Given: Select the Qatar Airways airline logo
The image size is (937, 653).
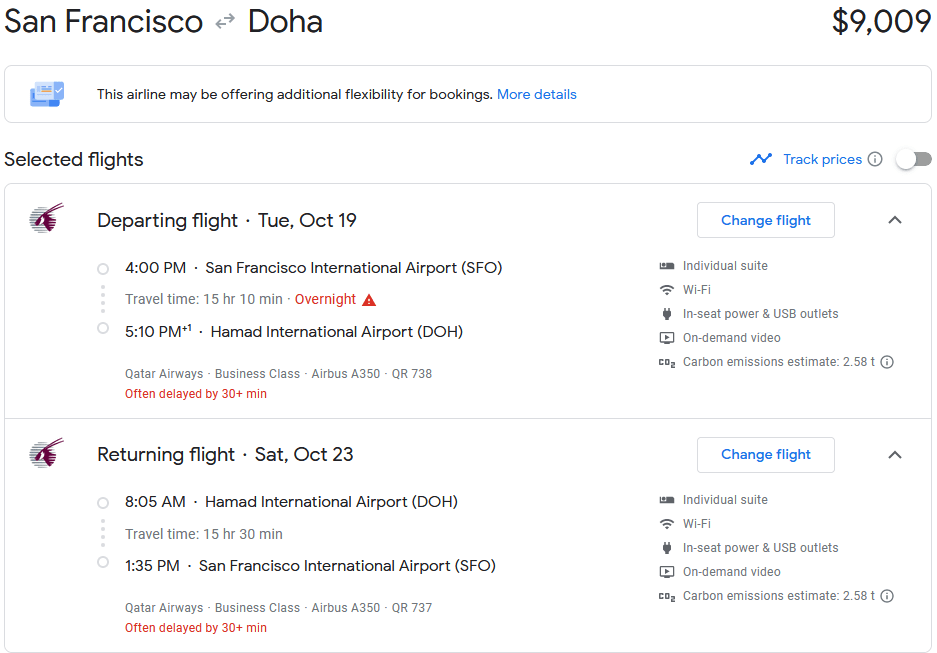Looking at the screenshot, I should point(47,219).
